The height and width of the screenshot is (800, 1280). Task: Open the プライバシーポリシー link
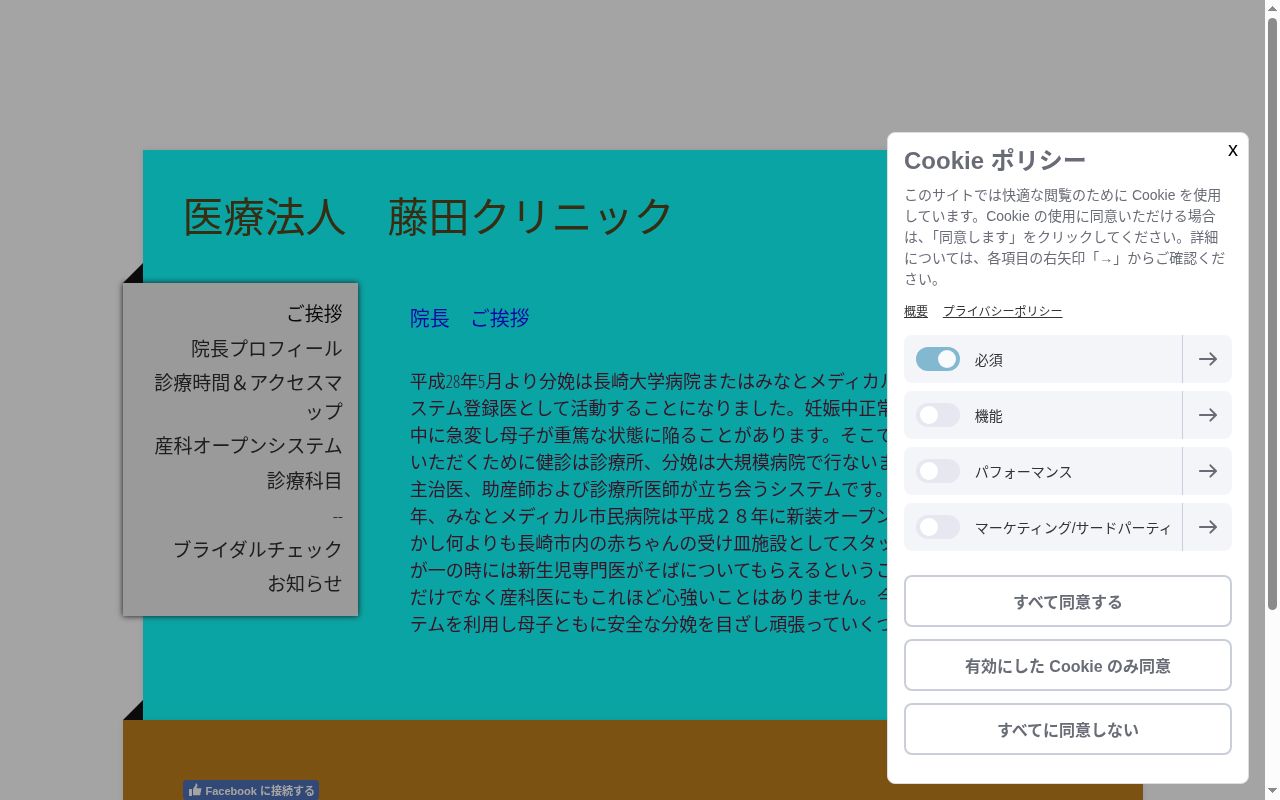[x=1002, y=311]
